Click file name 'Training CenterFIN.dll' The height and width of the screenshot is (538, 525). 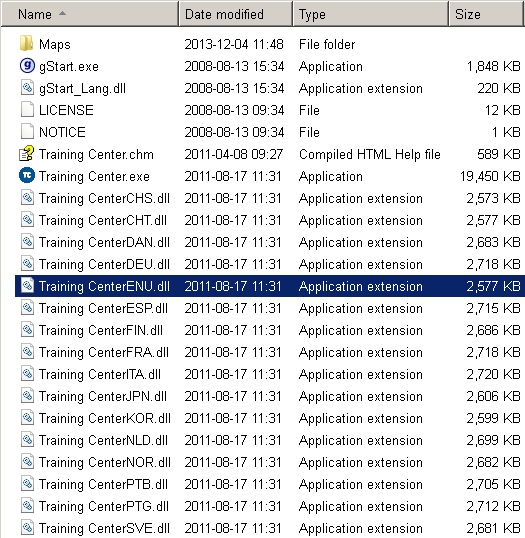[101, 330]
